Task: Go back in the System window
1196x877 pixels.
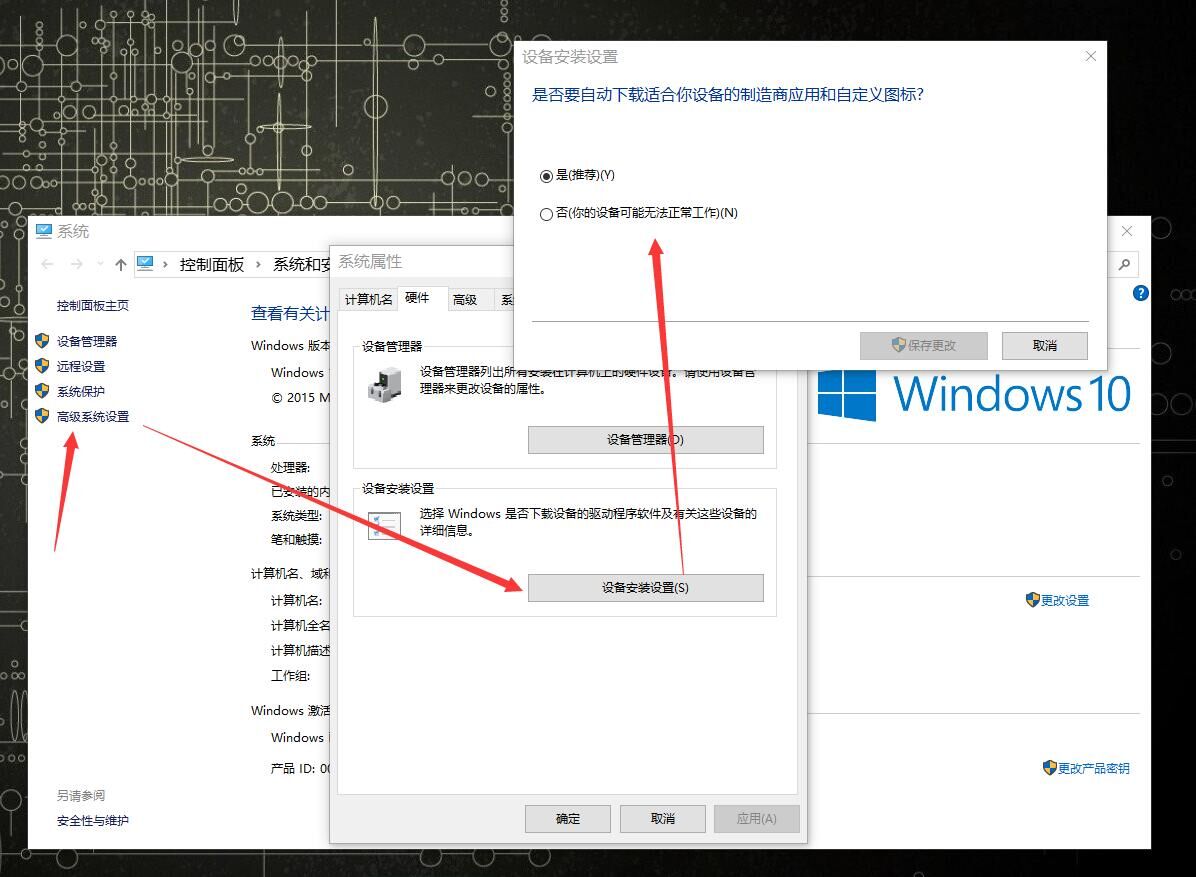Action: [x=47, y=265]
